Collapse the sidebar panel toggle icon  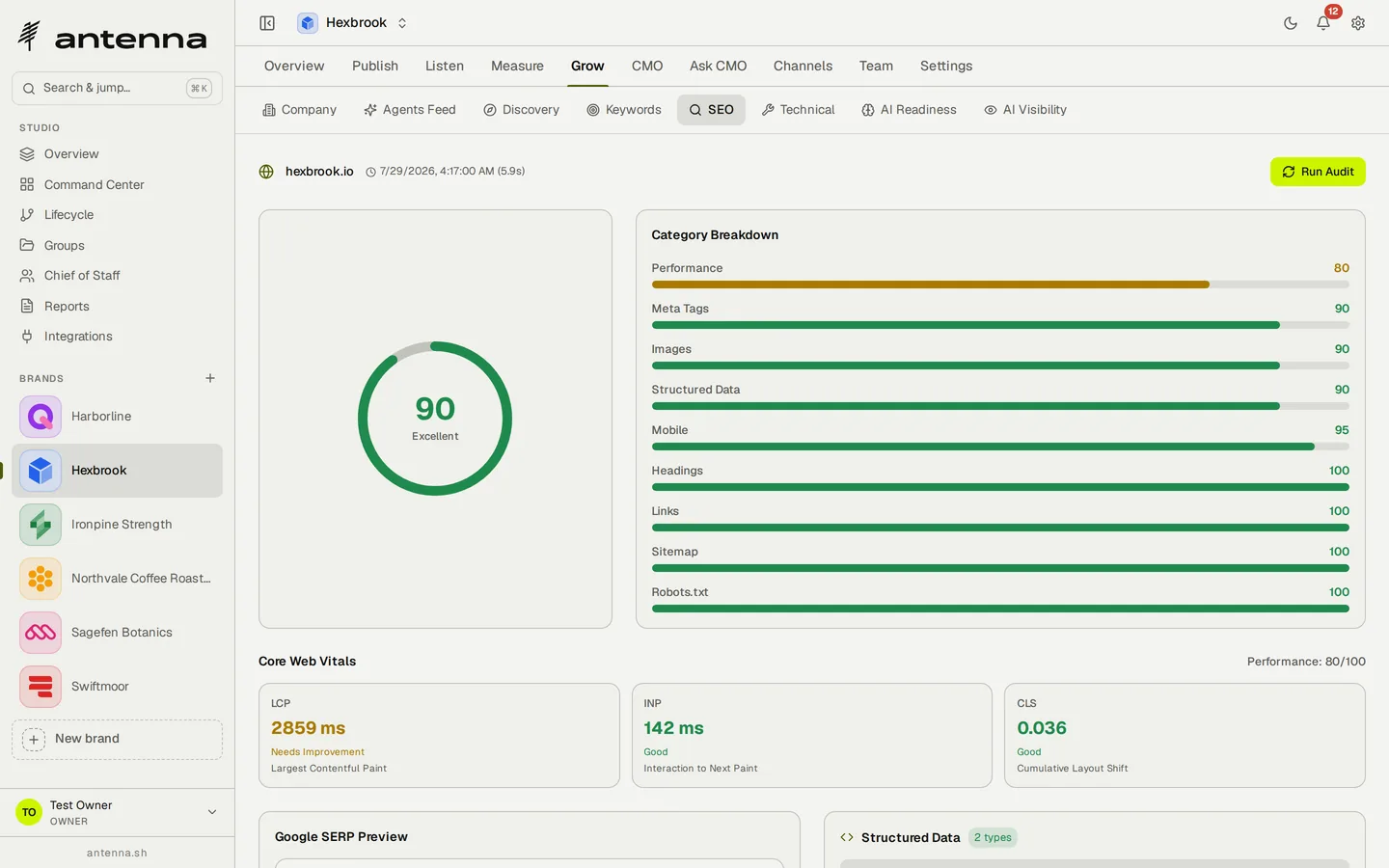coord(267,23)
